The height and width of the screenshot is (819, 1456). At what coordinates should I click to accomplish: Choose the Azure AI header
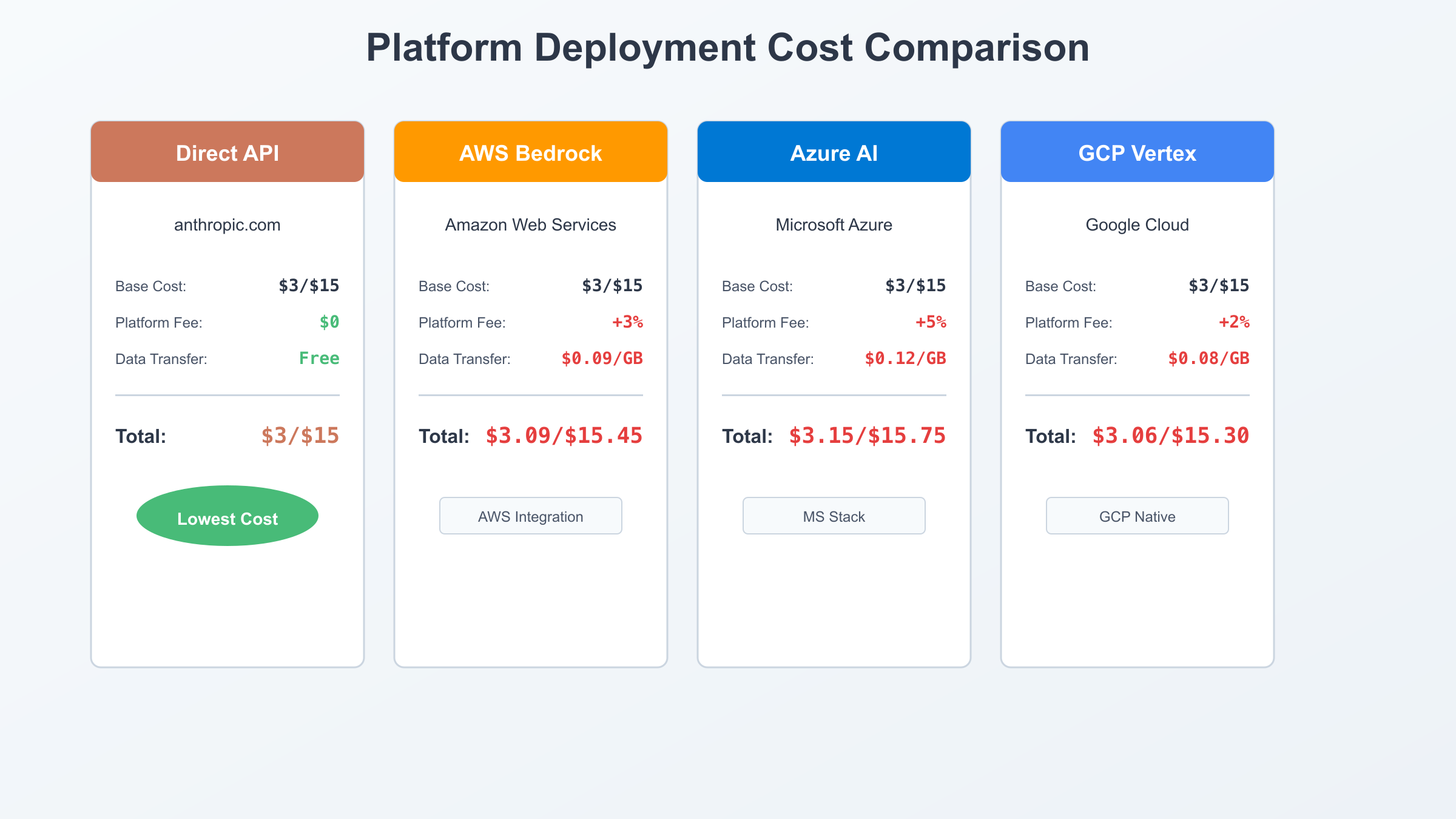click(x=834, y=152)
